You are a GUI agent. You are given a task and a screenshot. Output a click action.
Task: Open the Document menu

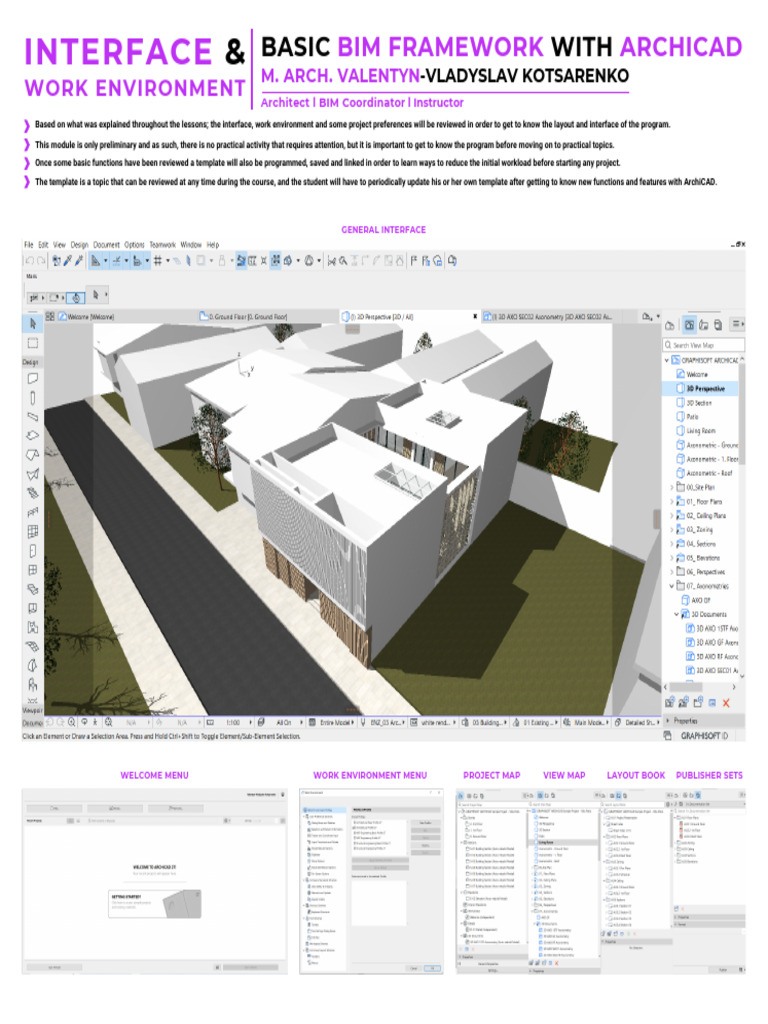pos(106,245)
